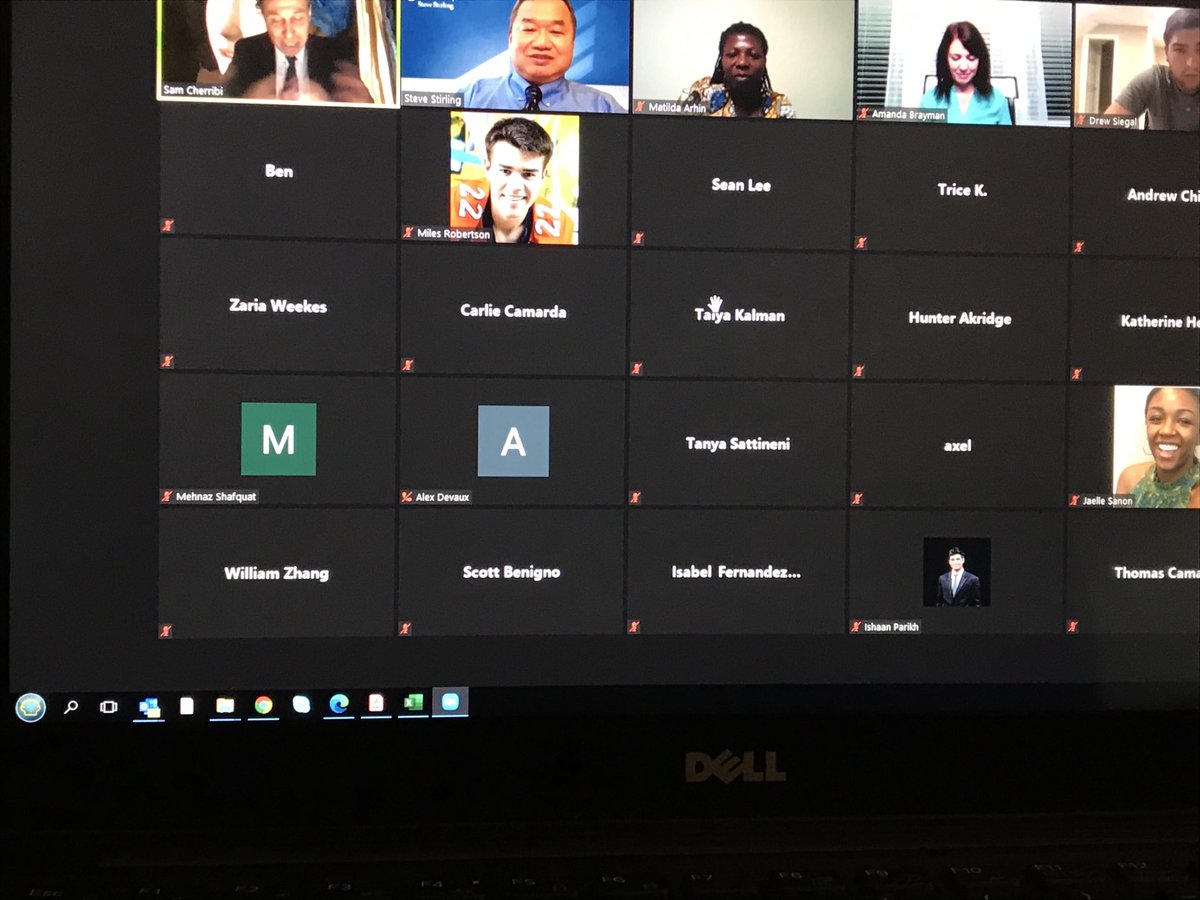1200x900 pixels.
Task: Open taskbar Search magnifier
Action: pyautogui.click(x=71, y=706)
